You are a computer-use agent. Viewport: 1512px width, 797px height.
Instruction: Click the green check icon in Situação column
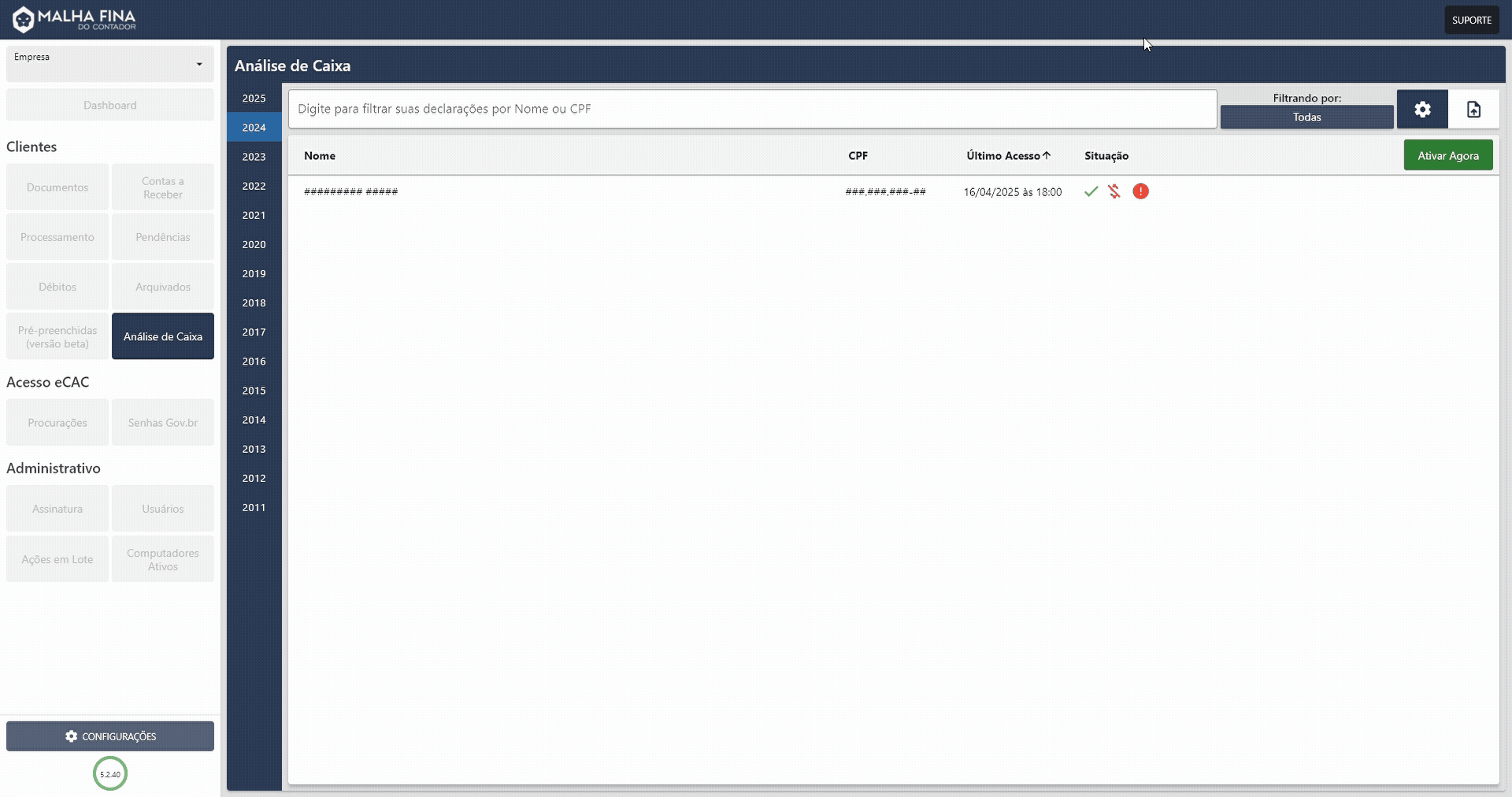[x=1090, y=191]
